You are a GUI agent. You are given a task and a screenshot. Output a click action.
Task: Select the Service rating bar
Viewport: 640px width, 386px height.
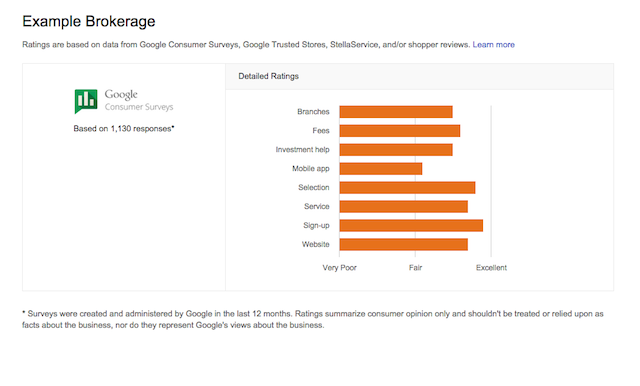(x=404, y=206)
